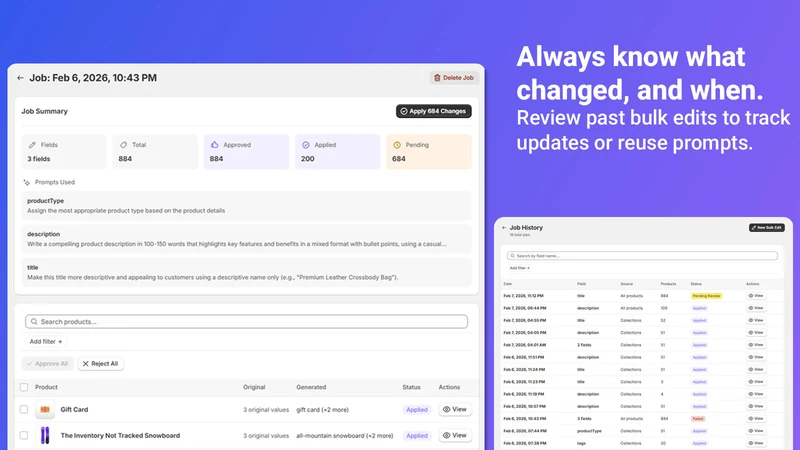Click the tag icon in the Total card
Image resolution: width=800 pixels, height=450 pixels.
pyautogui.click(x=123, y=145)
